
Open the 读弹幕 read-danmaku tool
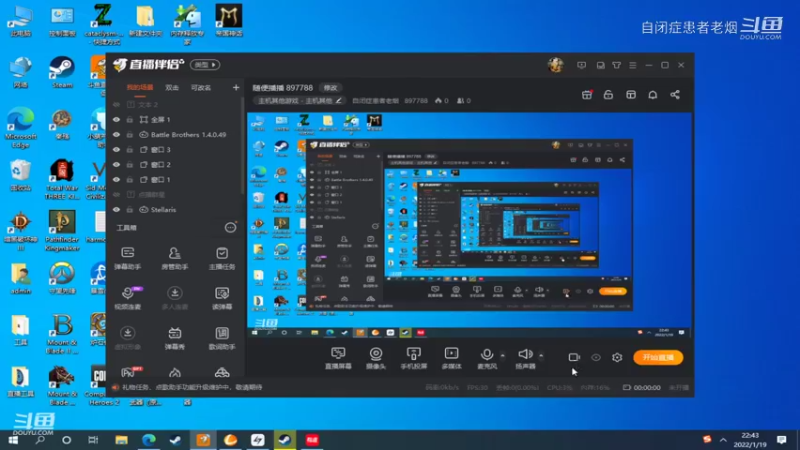(222, 298)
